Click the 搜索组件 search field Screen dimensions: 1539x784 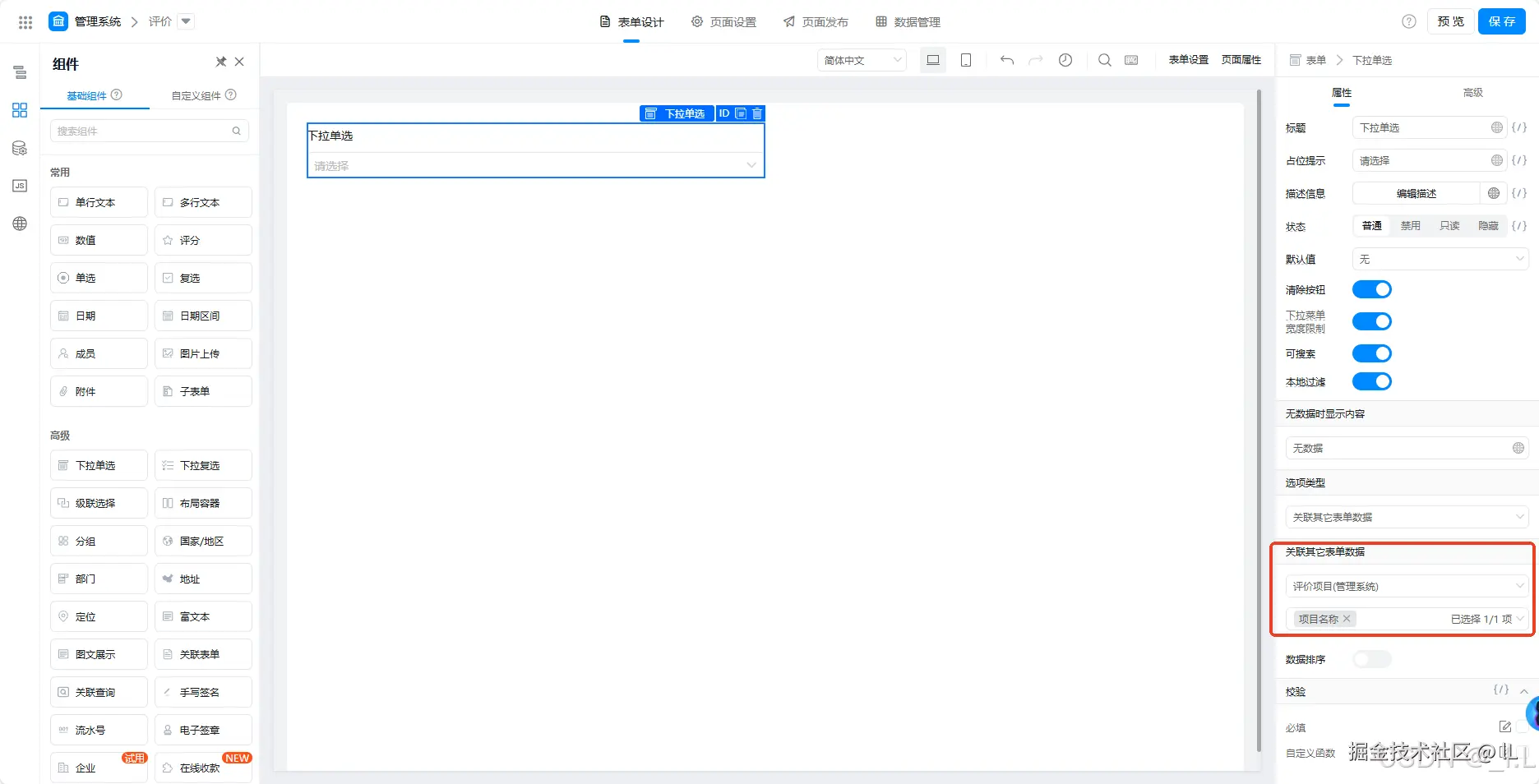tap(150, 131)
